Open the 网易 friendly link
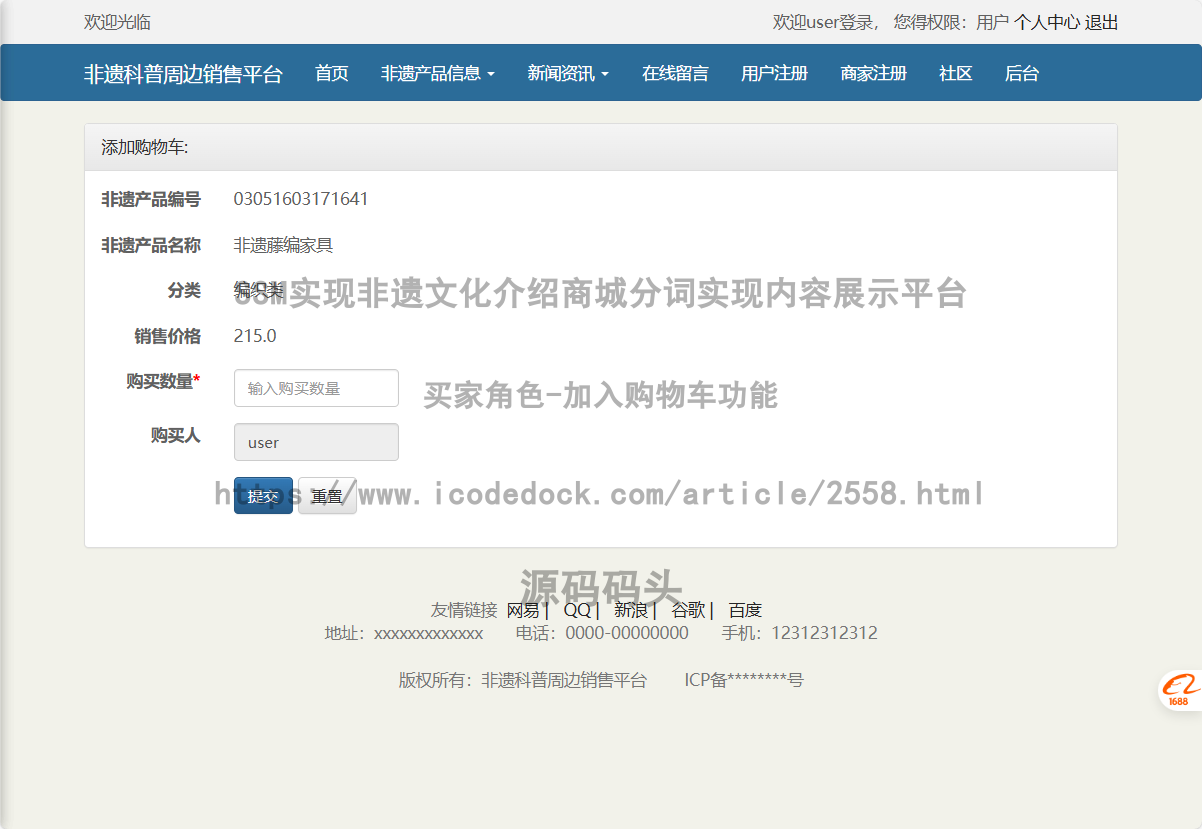1202x829 pixels. coord(523,610)
